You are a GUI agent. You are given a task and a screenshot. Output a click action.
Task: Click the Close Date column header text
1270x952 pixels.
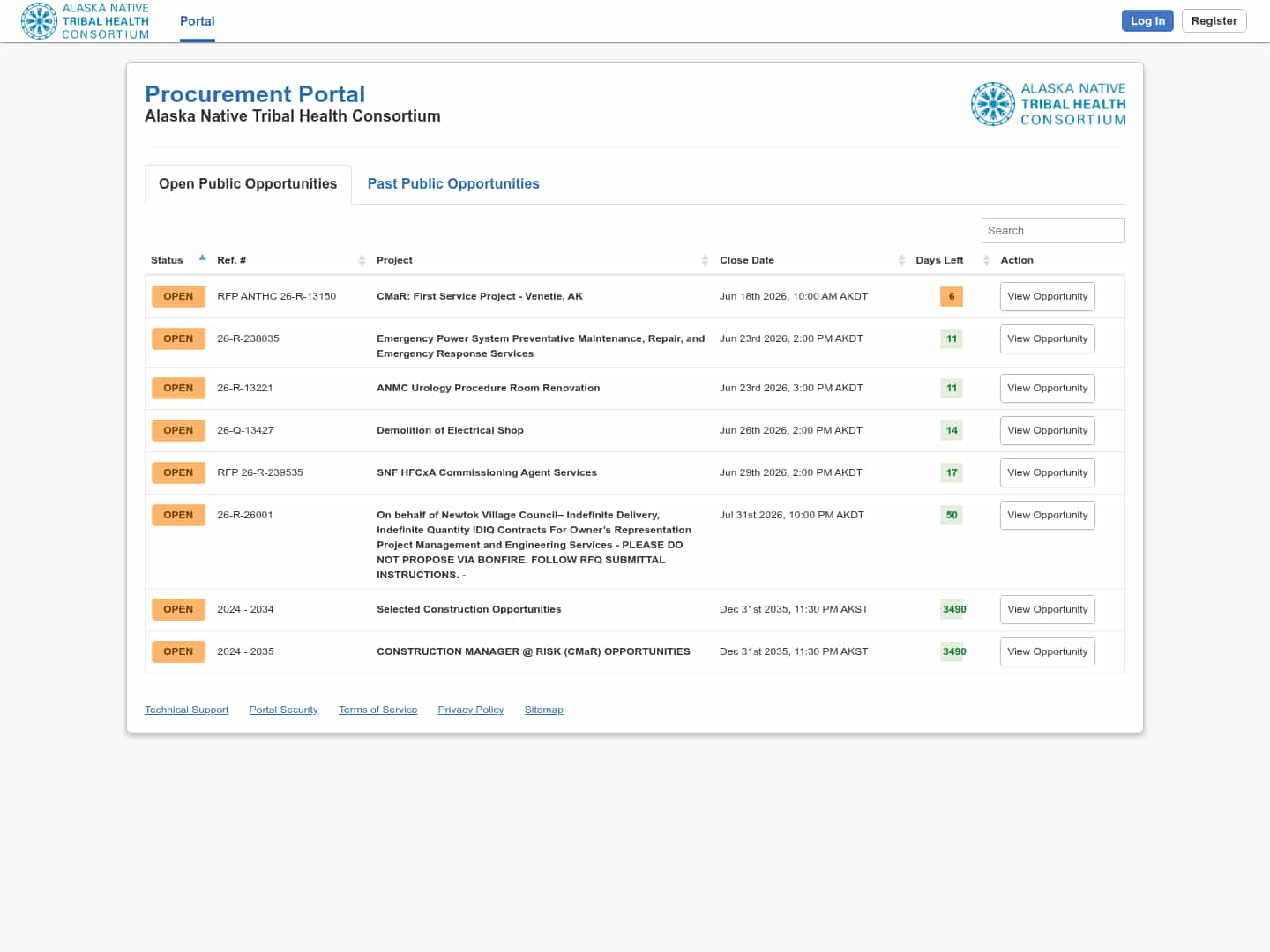[x=747, y=260]
